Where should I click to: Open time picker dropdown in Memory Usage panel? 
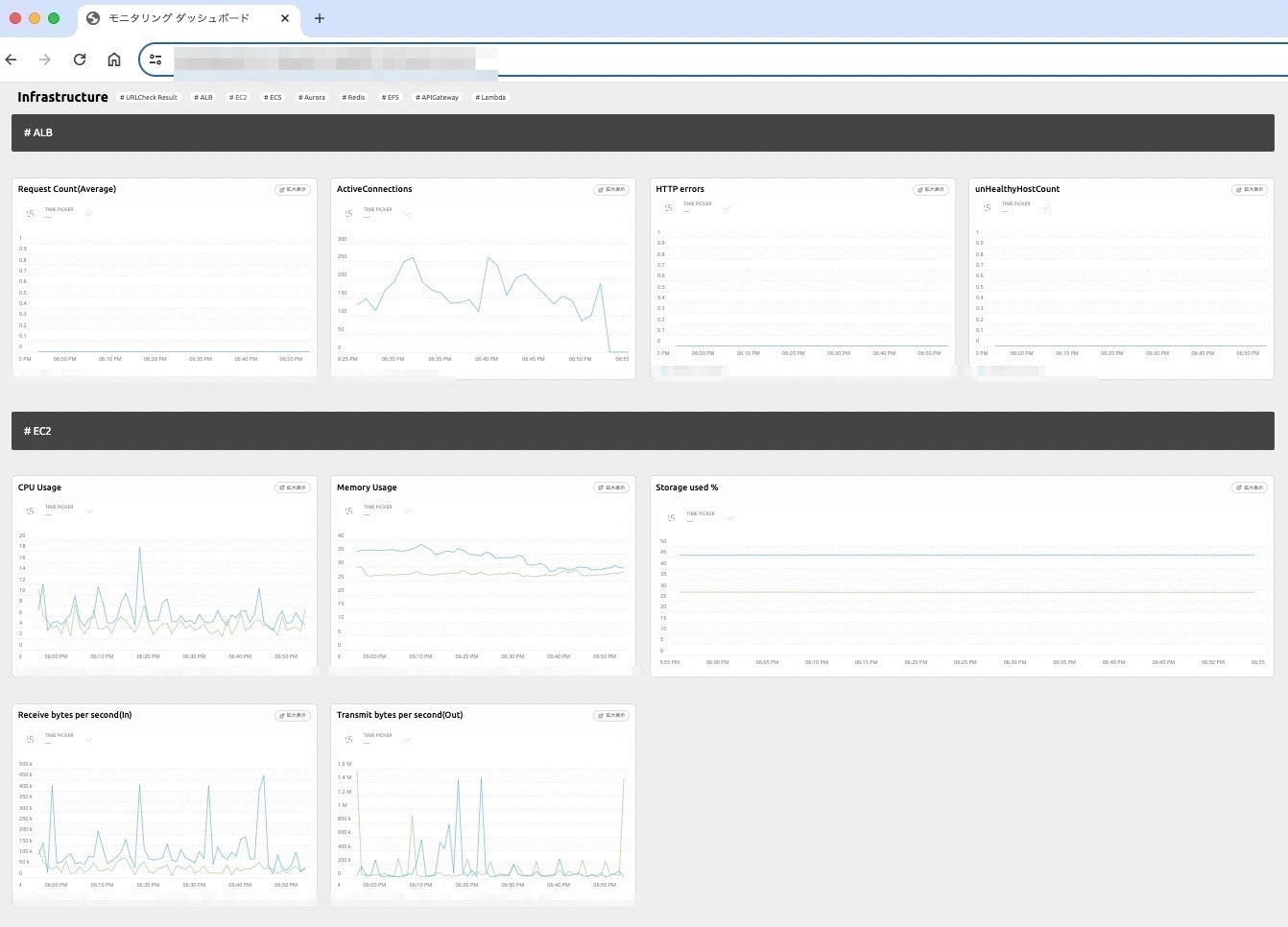tap(408, 511)
